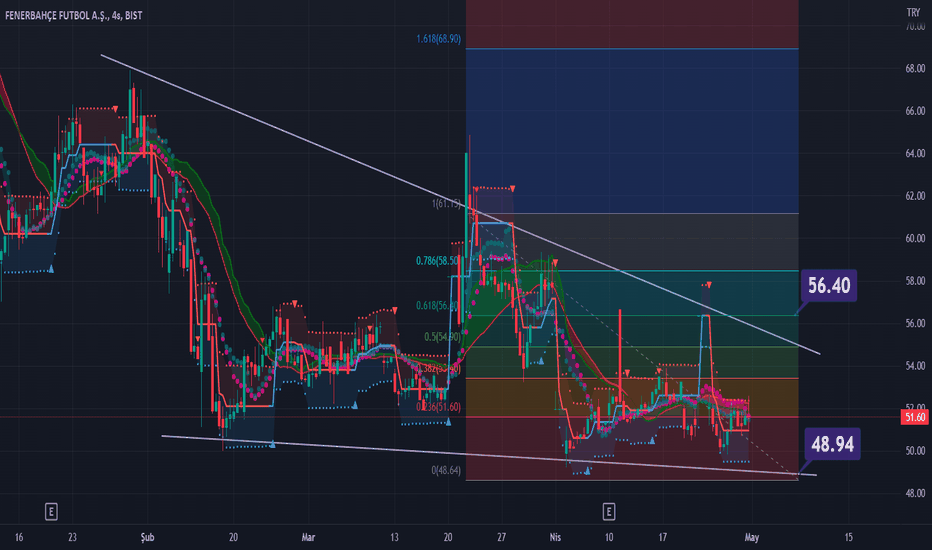Click the 0(48.64) Fibonacci level label
932x550 pixels.
[x=446, y=470]
